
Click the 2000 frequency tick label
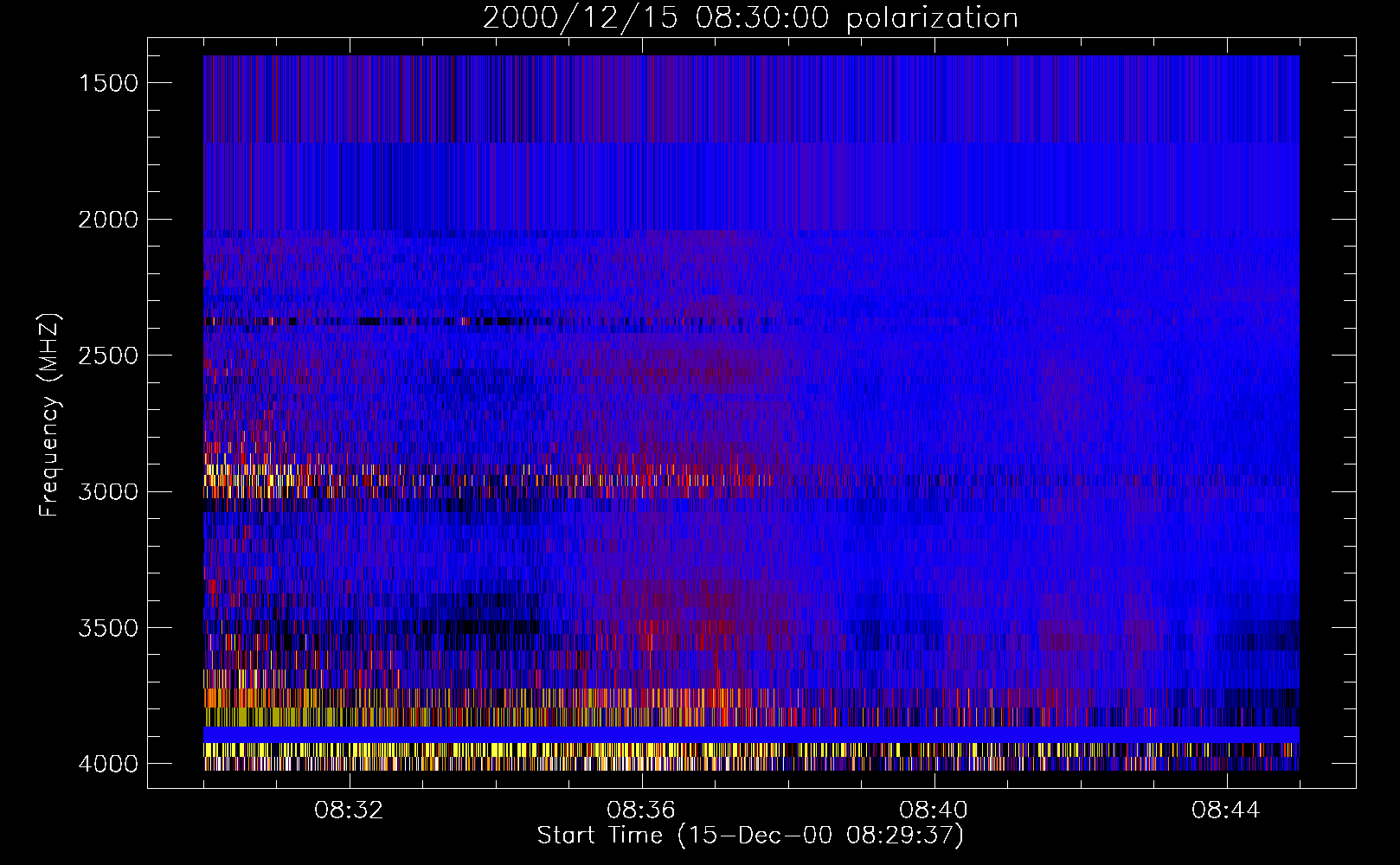click(108, 220)
